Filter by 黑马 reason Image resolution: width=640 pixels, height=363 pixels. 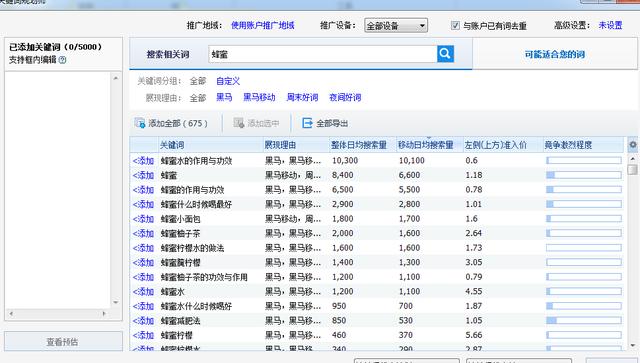[224, 98]
